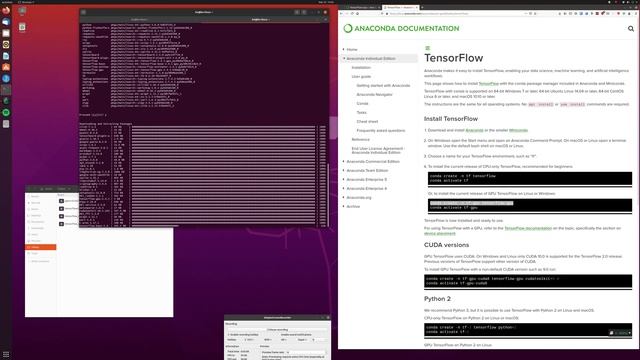Open a new browser tab with plus
The image size is (640, 360).
422,7
